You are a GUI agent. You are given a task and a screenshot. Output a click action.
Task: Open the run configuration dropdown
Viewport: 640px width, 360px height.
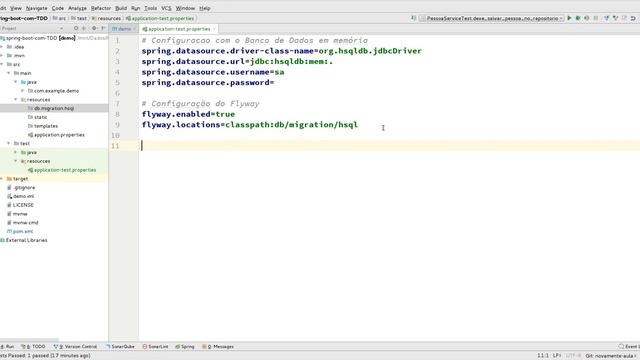tap(492, 18)
